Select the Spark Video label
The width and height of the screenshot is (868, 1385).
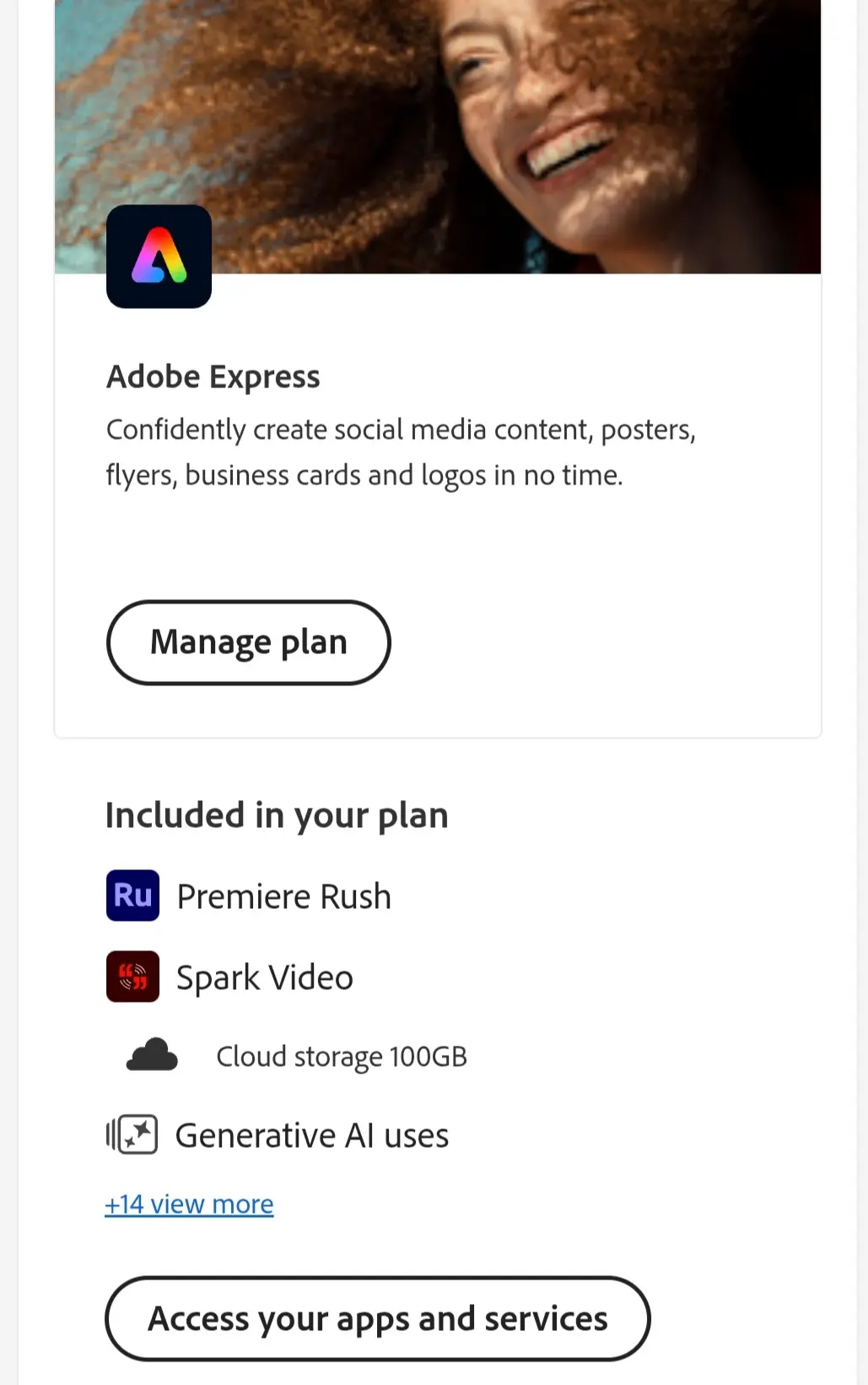pos(265,977)
